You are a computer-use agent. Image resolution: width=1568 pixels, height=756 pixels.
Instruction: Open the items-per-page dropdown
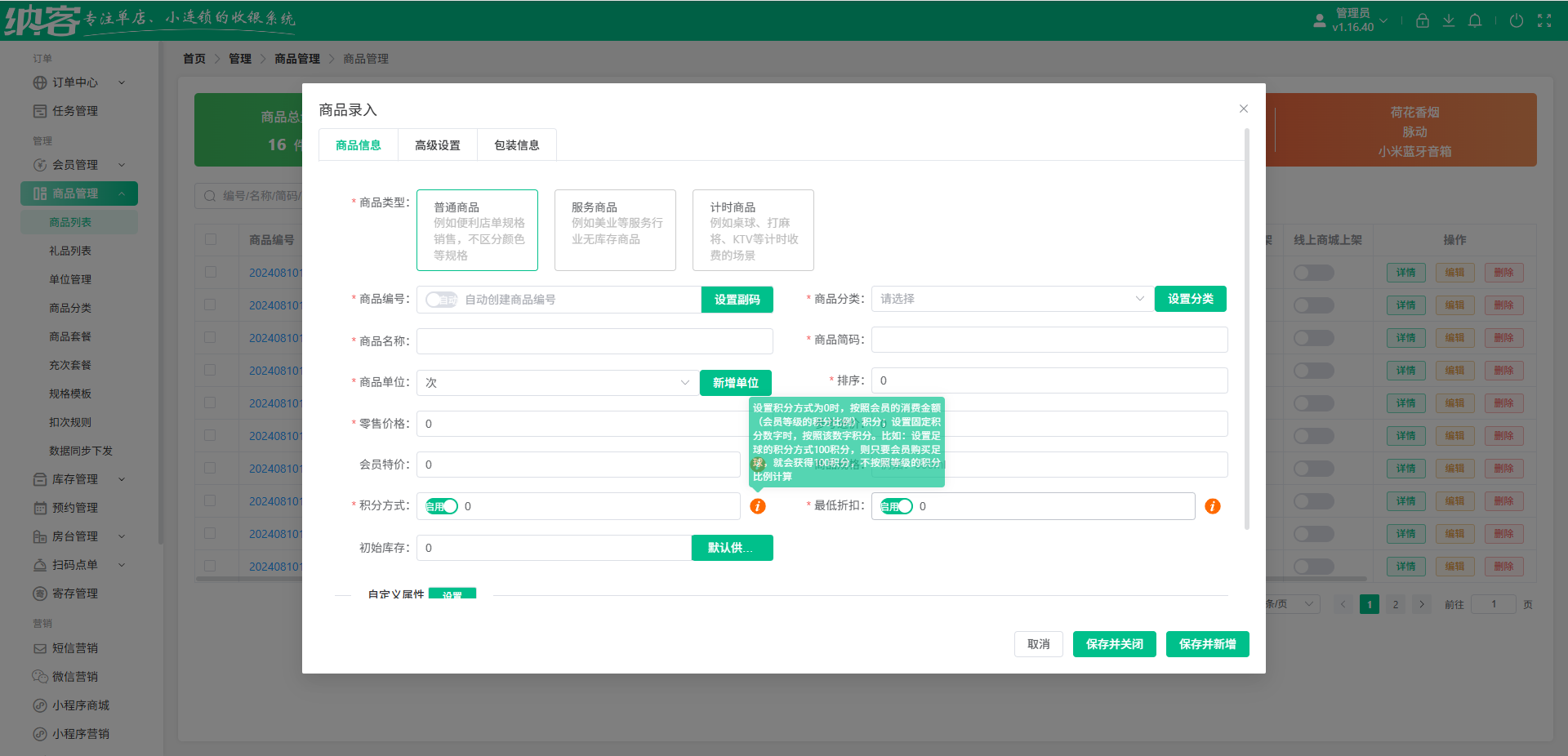pos(1292,604)
